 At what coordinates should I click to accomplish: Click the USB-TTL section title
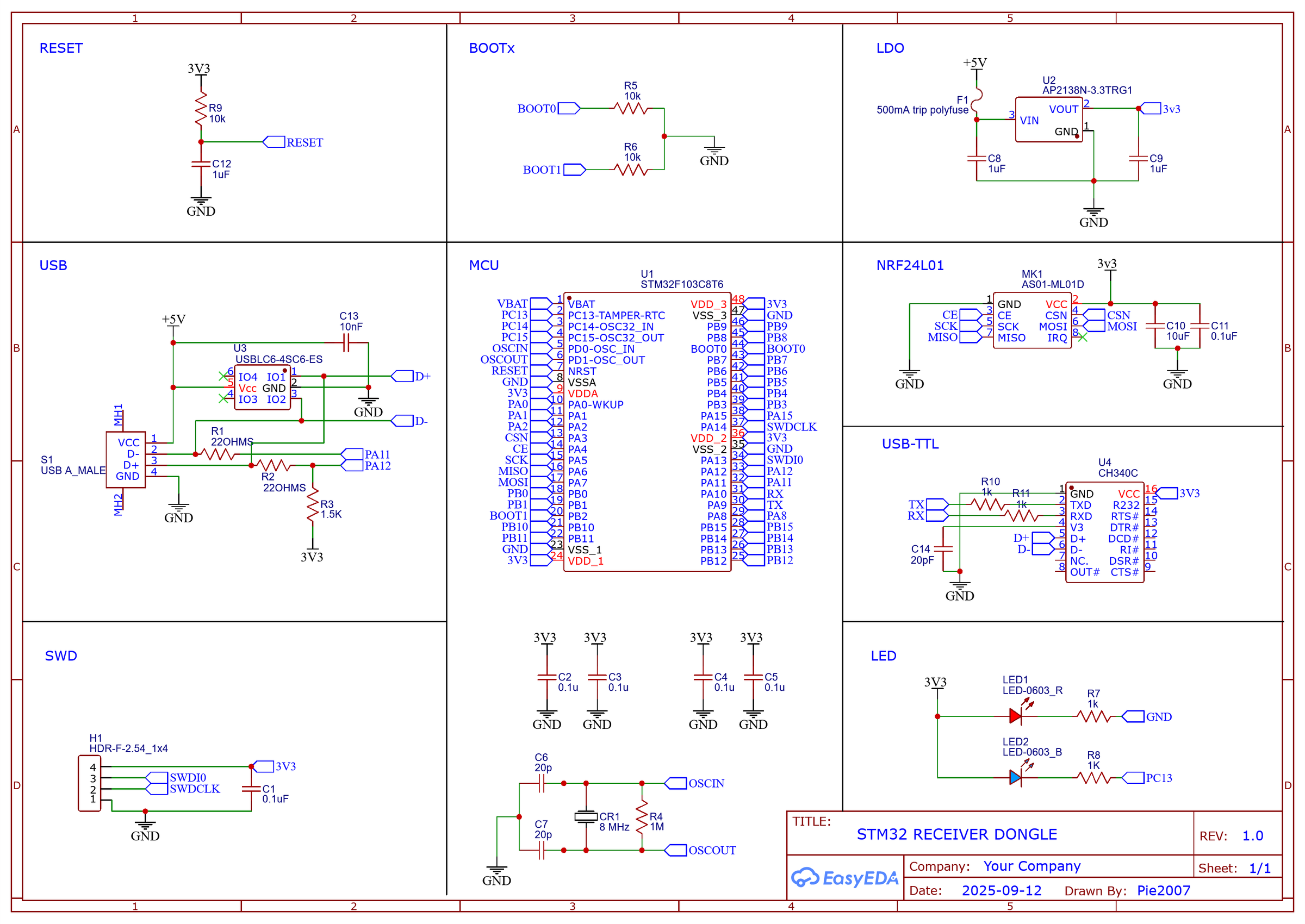(910, 445)
